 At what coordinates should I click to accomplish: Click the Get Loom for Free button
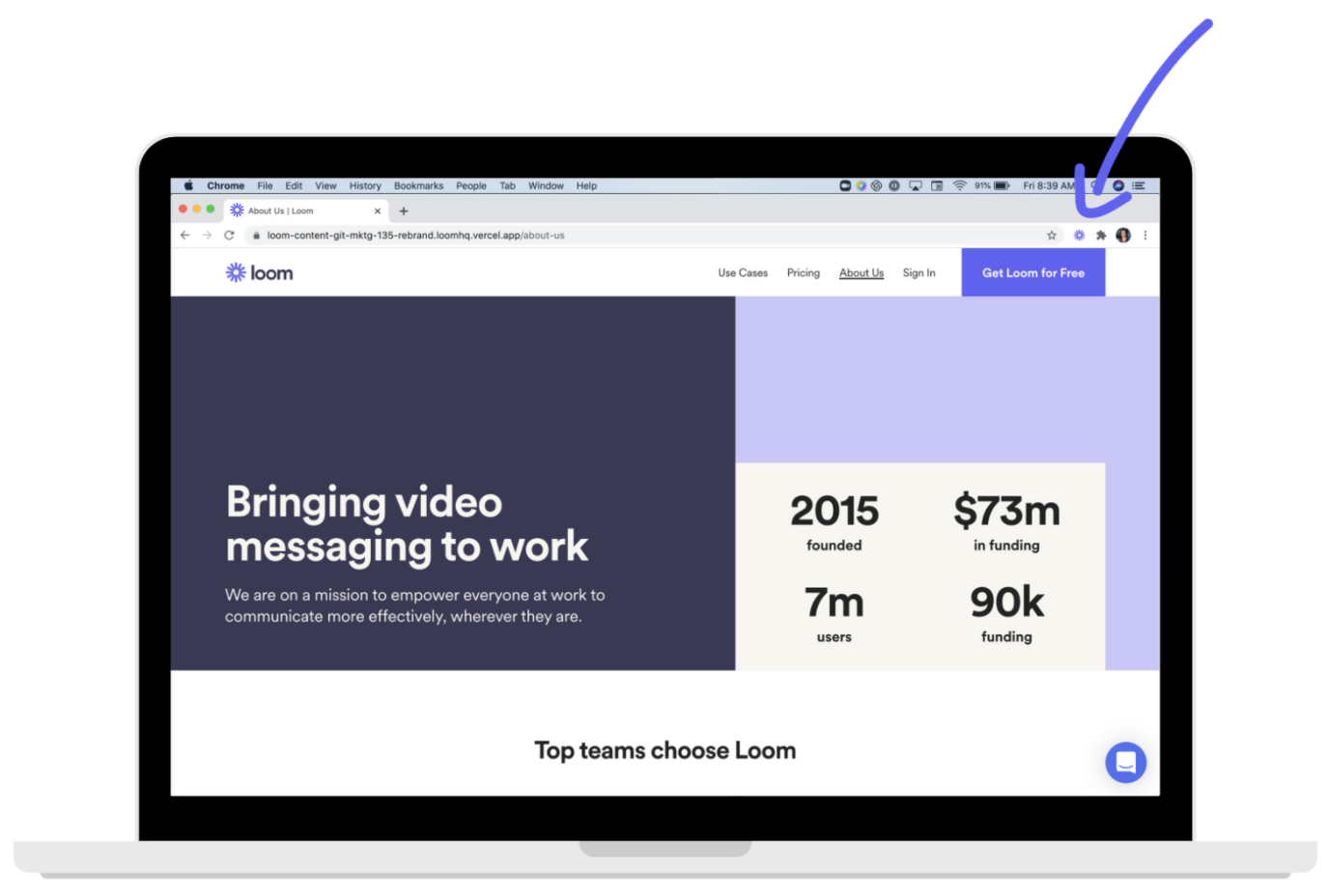(x=1032, y=273)
